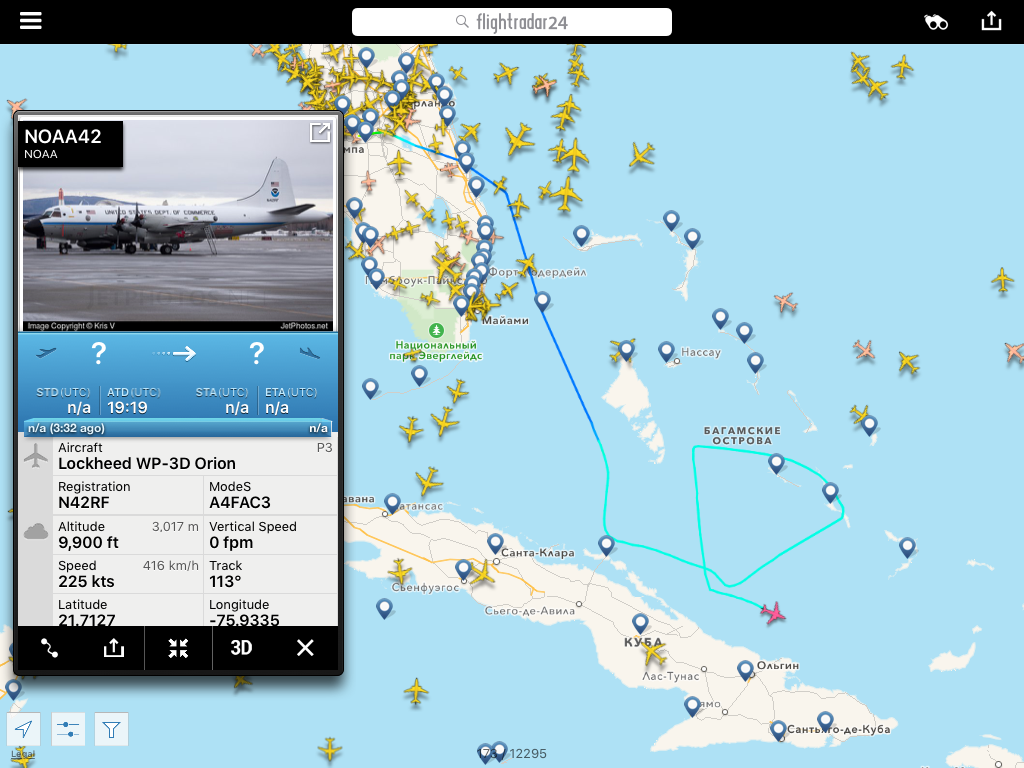Screen dimensions: 1024x768
Task: Share NOAA42 flight from panel toolbar
Action: 114,648
